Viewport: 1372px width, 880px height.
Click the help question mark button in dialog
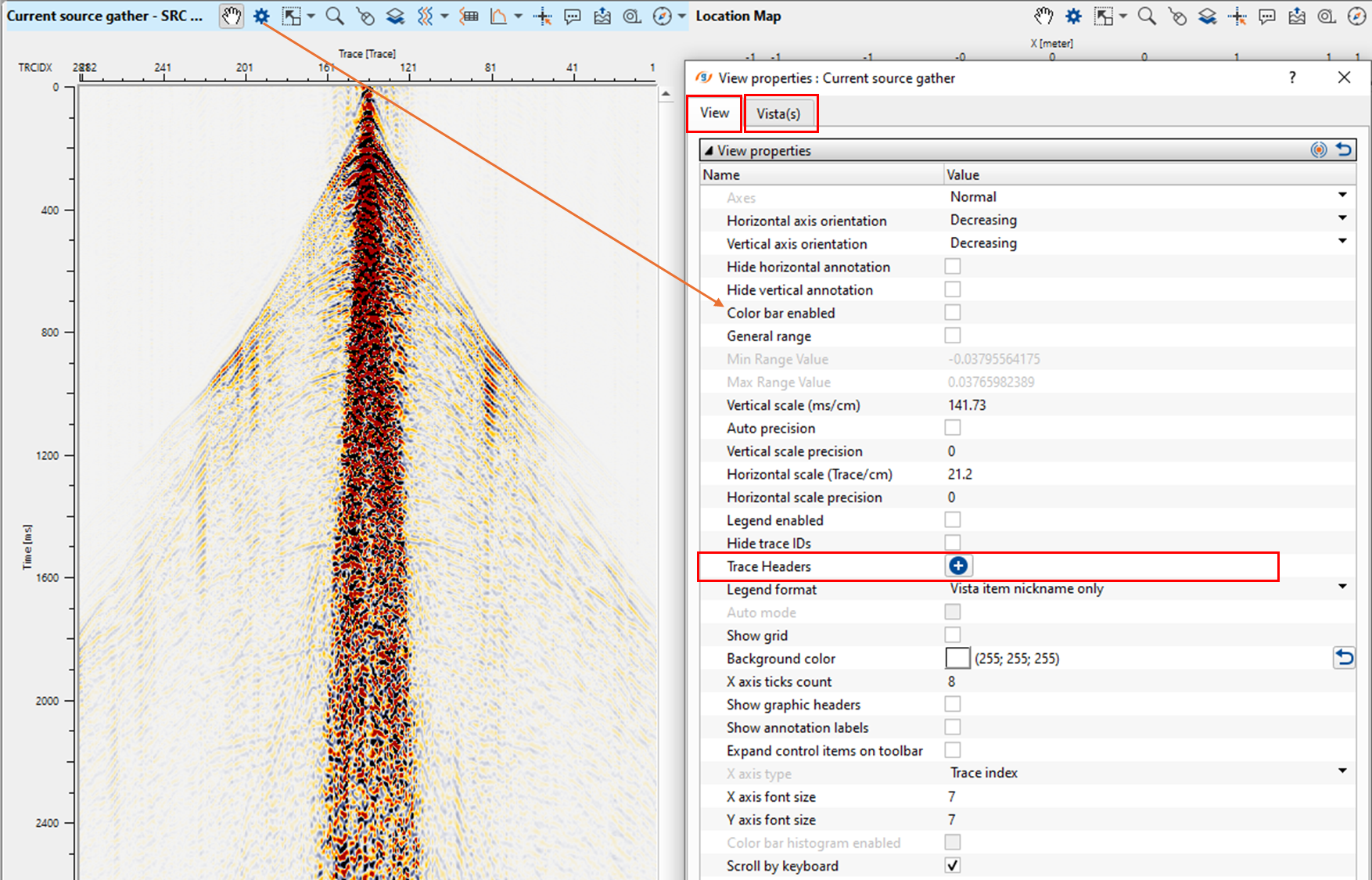click(1292, 77)
